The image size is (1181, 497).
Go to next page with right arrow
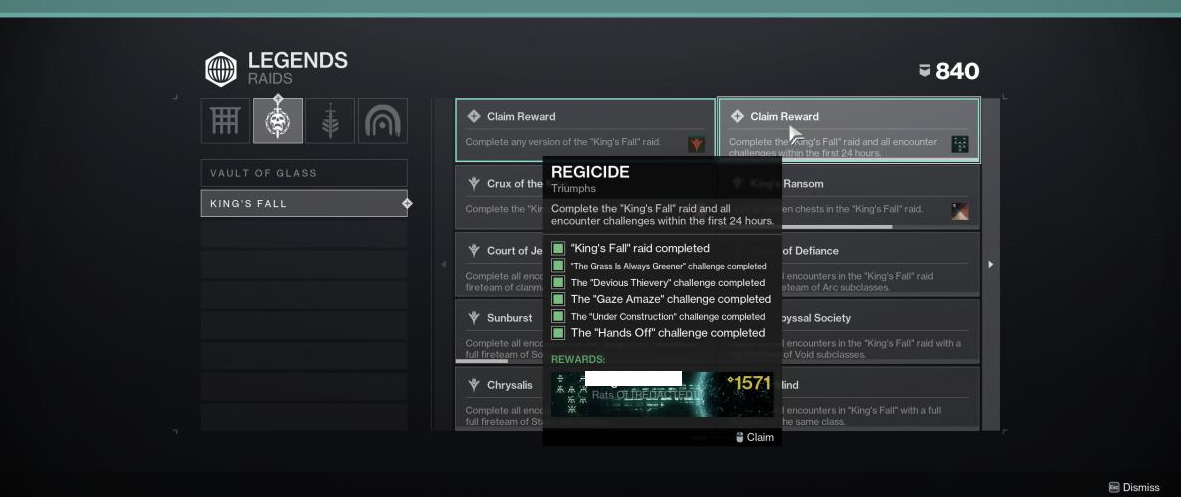click(x=990, y=264)
